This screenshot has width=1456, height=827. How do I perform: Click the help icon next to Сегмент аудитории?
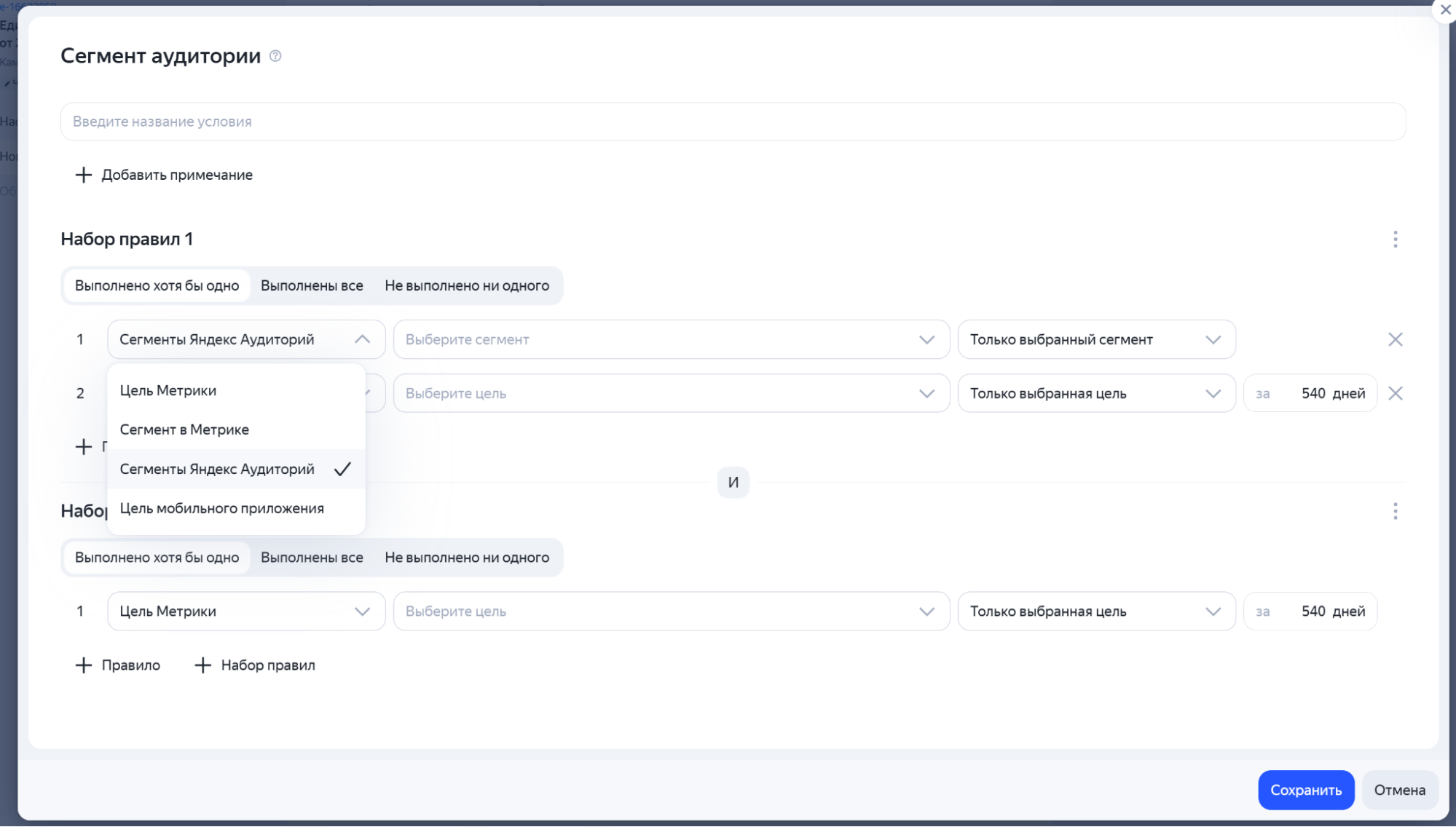pyautogui.click(x=275, y=56)
